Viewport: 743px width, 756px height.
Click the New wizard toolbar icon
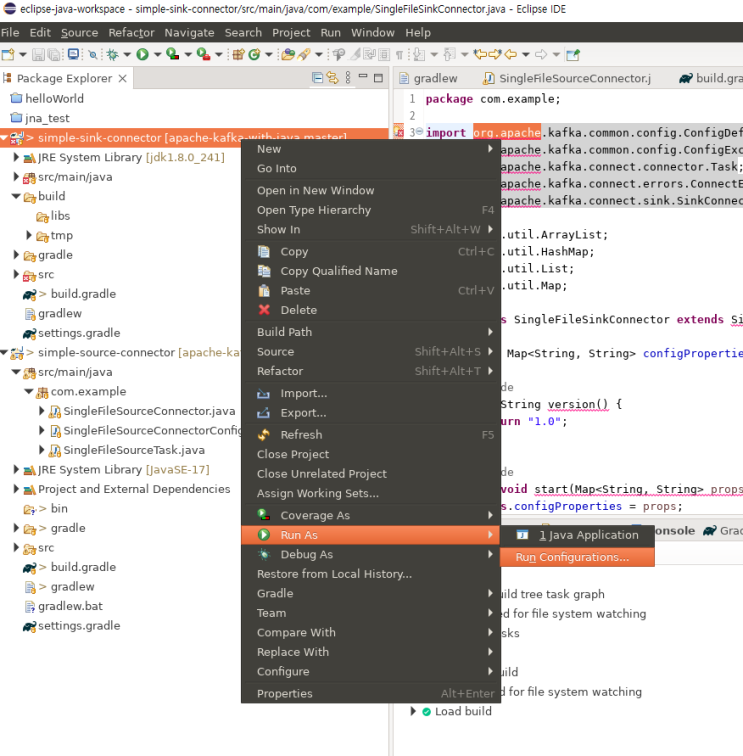[8, 54]
